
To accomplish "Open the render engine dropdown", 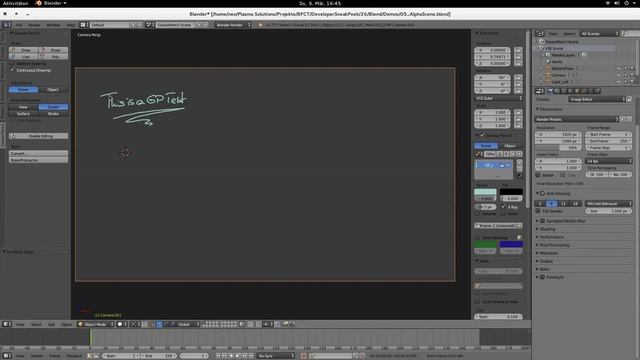I will coord(233,25).
